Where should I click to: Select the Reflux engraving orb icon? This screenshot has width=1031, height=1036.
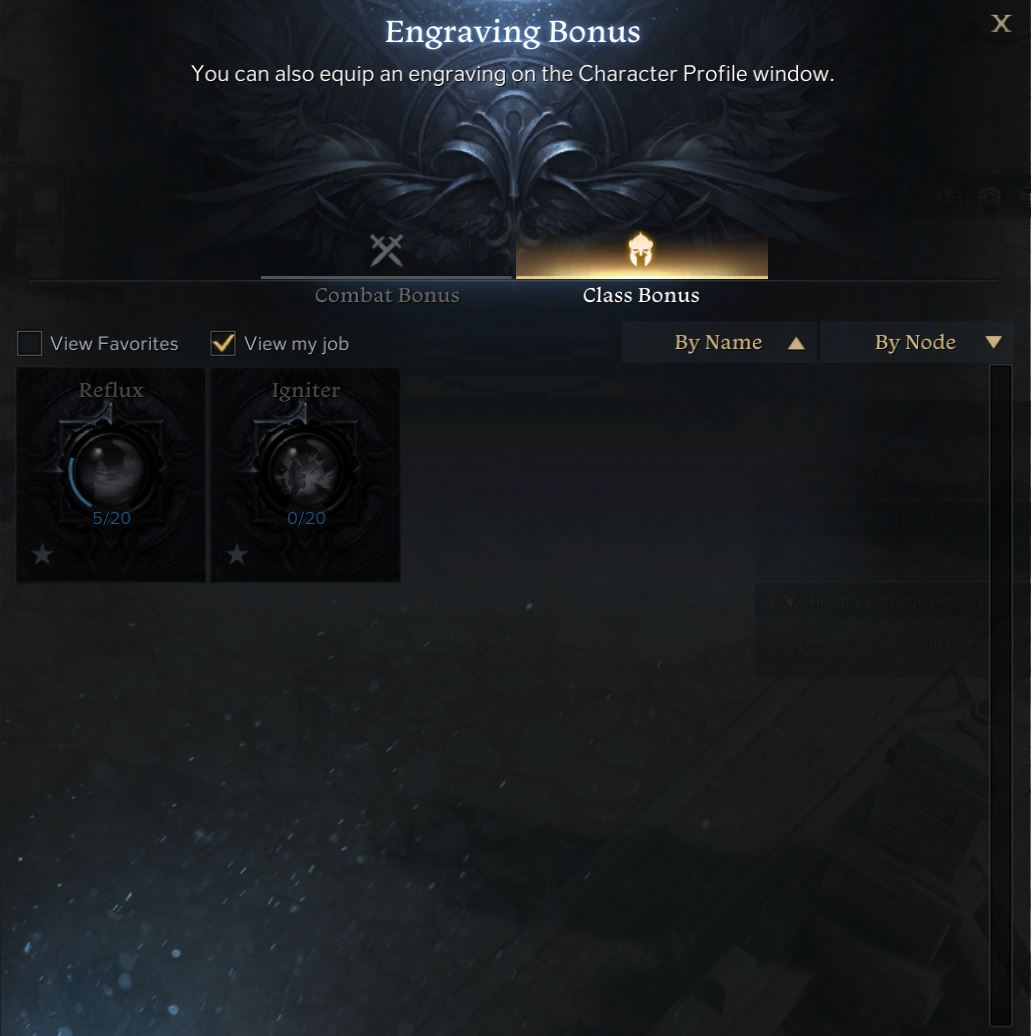[110, 470]
